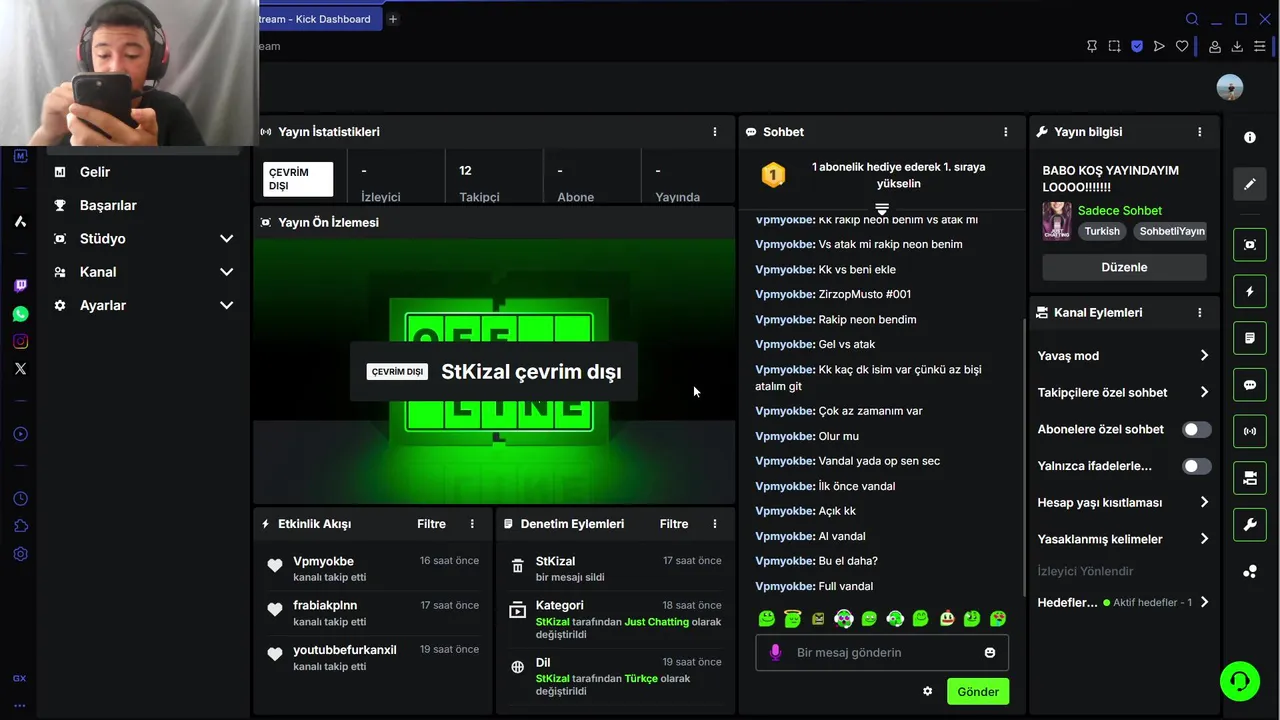Click the broadcast signal icon in right rail
This screenshot has height=720, width=1280.
[x=1250, y=432]
